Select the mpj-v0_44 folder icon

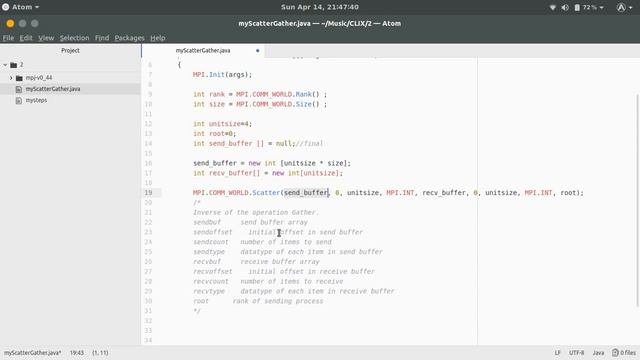point(19,78)
